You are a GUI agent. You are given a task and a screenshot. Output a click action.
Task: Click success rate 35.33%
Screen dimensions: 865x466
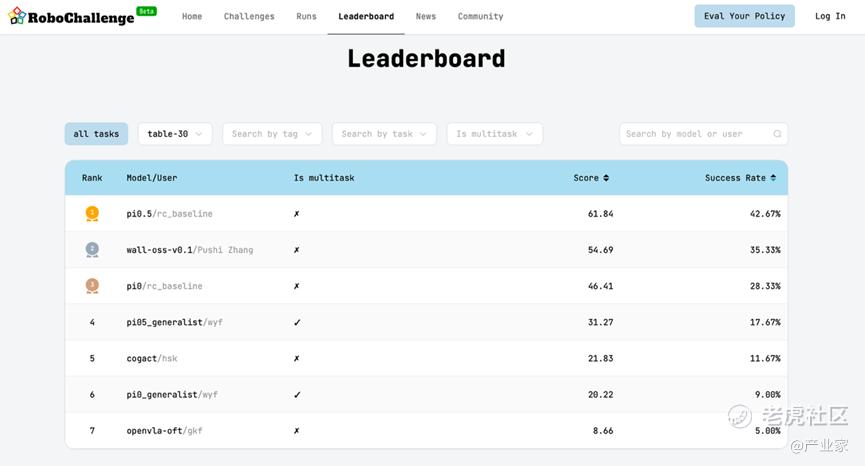point(765,250)
